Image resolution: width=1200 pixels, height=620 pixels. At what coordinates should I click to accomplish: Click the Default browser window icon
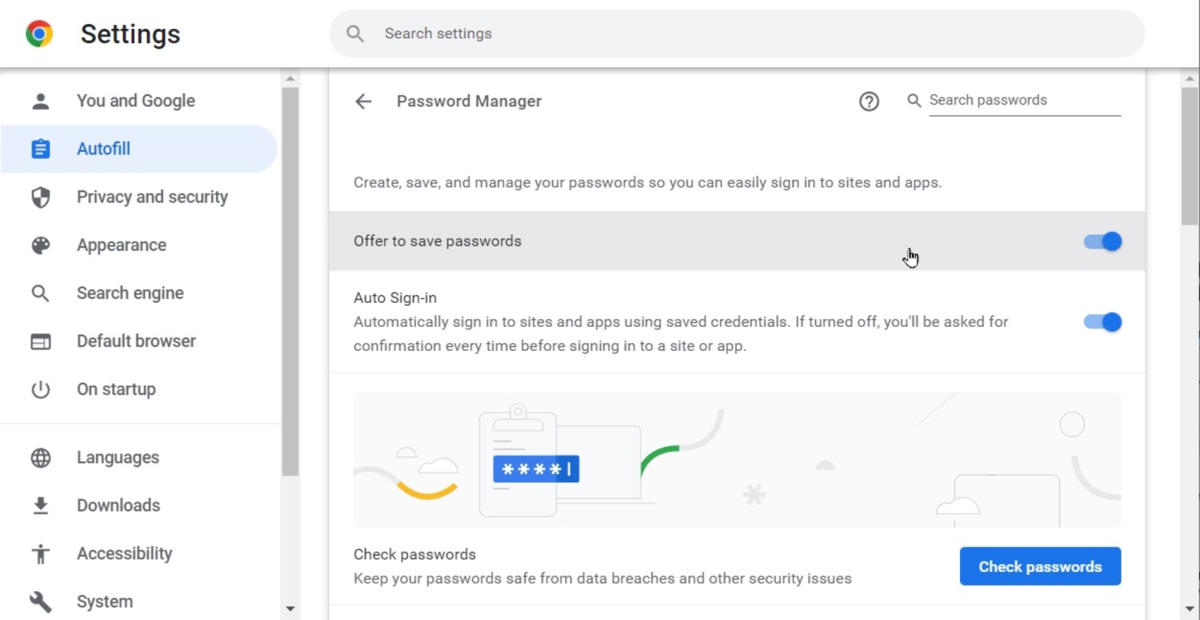click(x=41, y=341)
